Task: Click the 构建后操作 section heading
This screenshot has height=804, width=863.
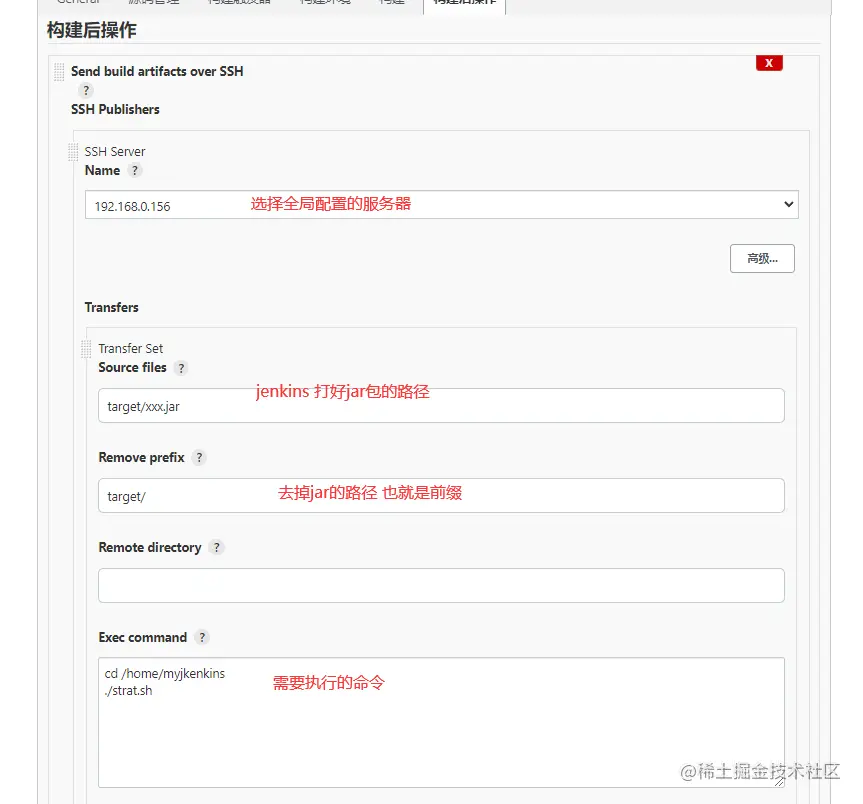Action: coord(91,30)
